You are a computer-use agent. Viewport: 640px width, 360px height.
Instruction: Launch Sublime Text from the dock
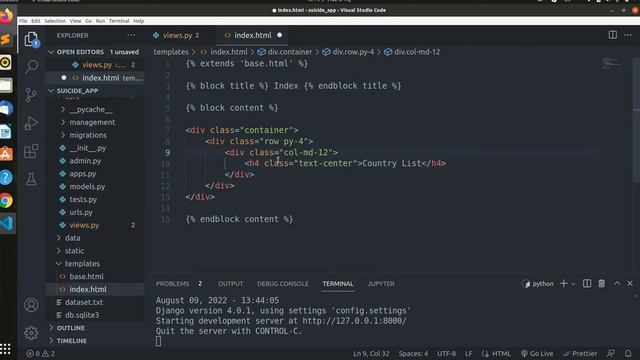point(6,40)
